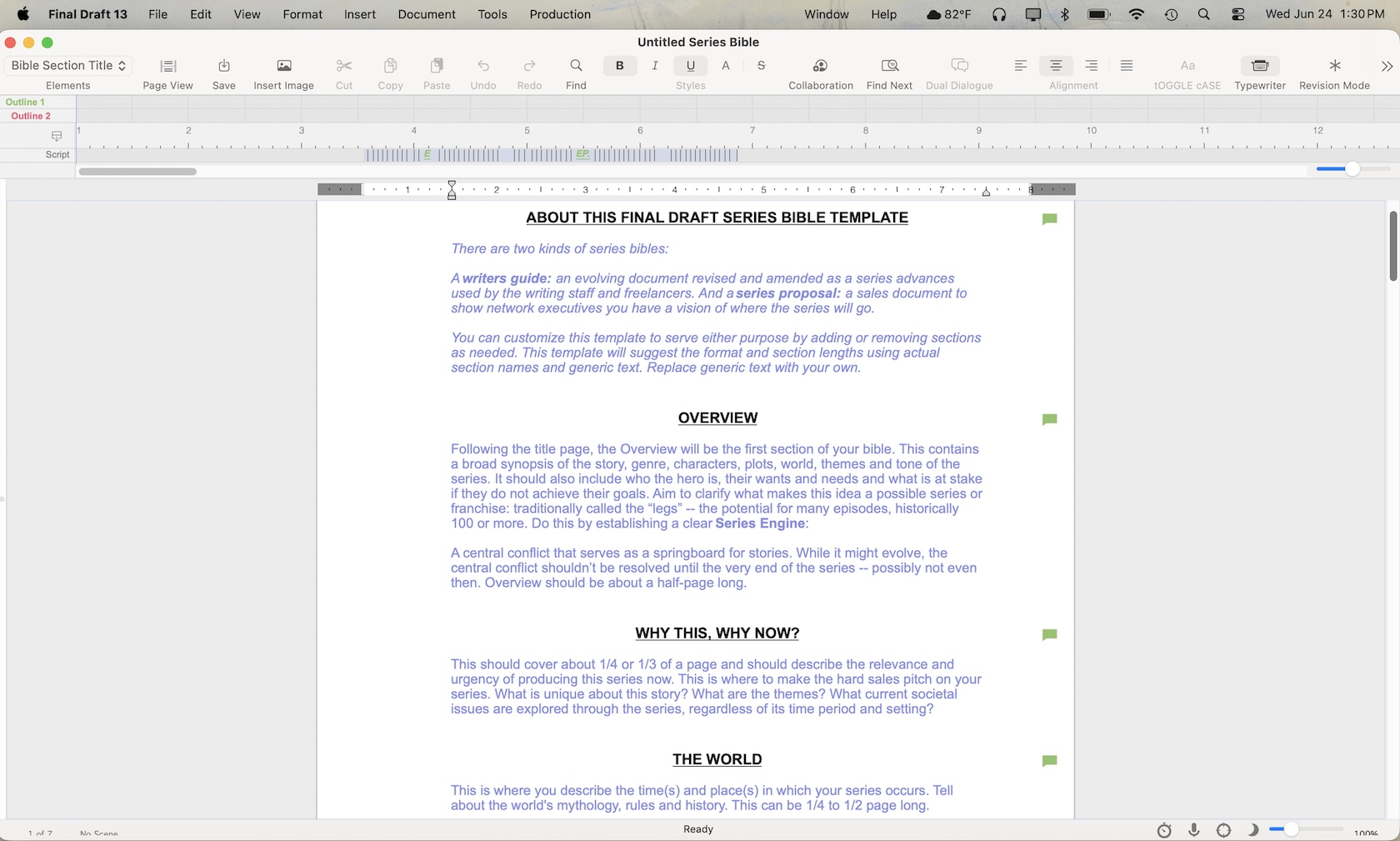Set alignment to justified
Screen dimensions: 1400x841
(1127, 66)
